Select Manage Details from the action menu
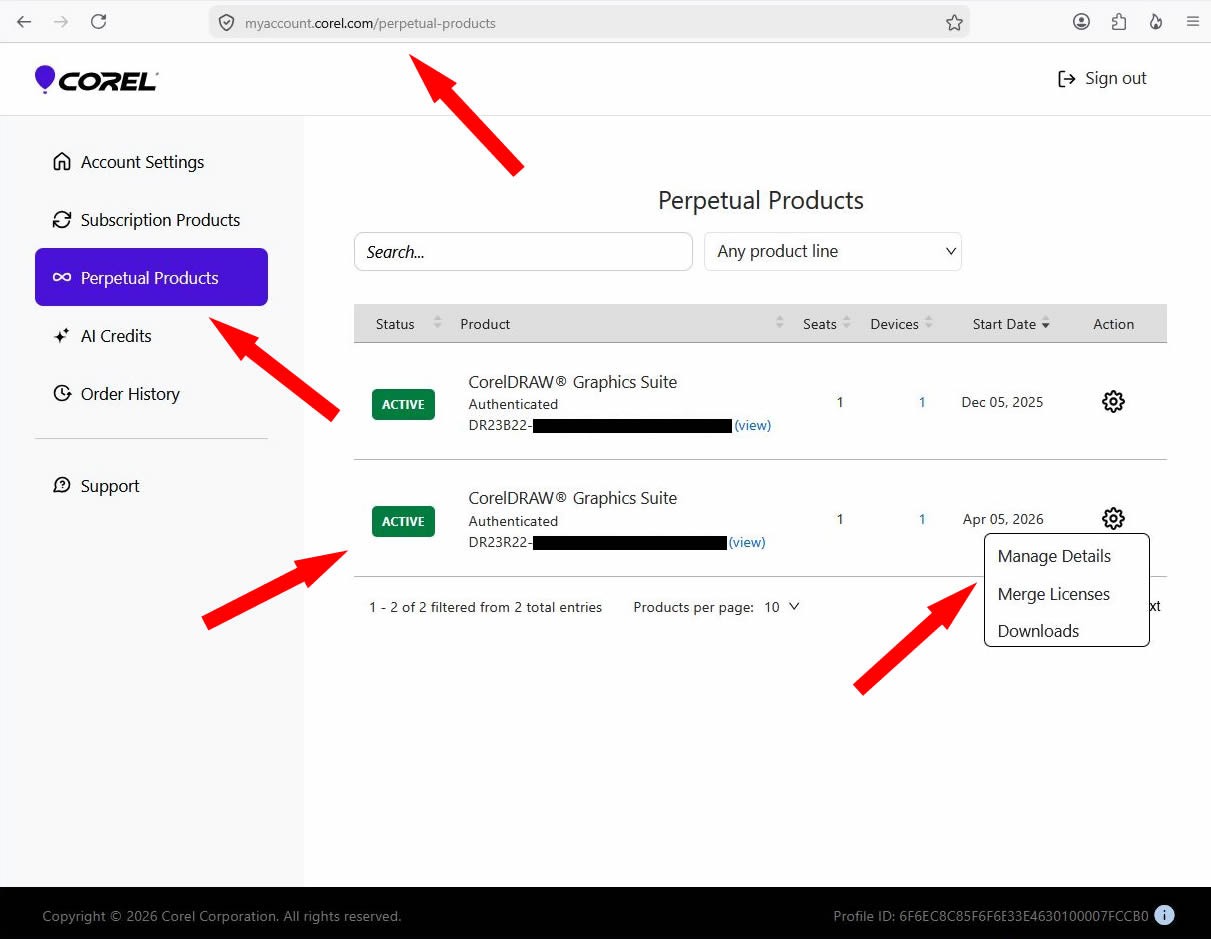Image resolution: width=1211 pixels, height=939 pixels. (x=1054, y=556)
